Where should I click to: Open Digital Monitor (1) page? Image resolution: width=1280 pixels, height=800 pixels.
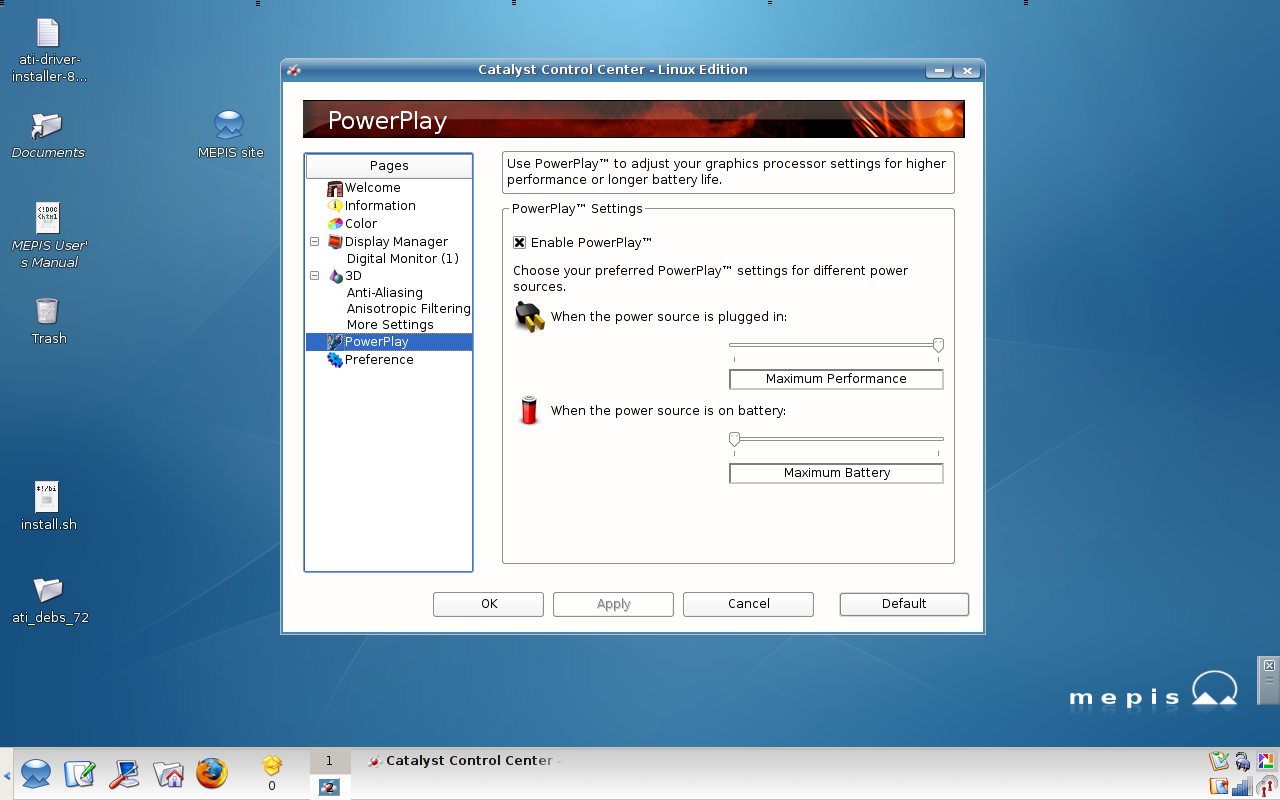pyautogui.click(x=403, y=259)
